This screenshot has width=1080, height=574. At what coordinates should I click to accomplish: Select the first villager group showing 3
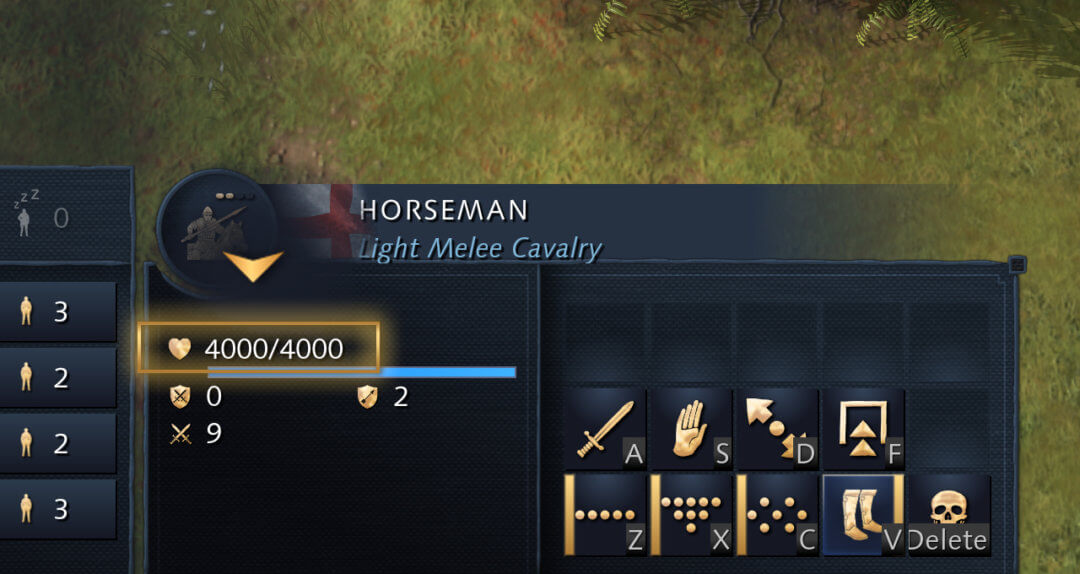point(57,311)
